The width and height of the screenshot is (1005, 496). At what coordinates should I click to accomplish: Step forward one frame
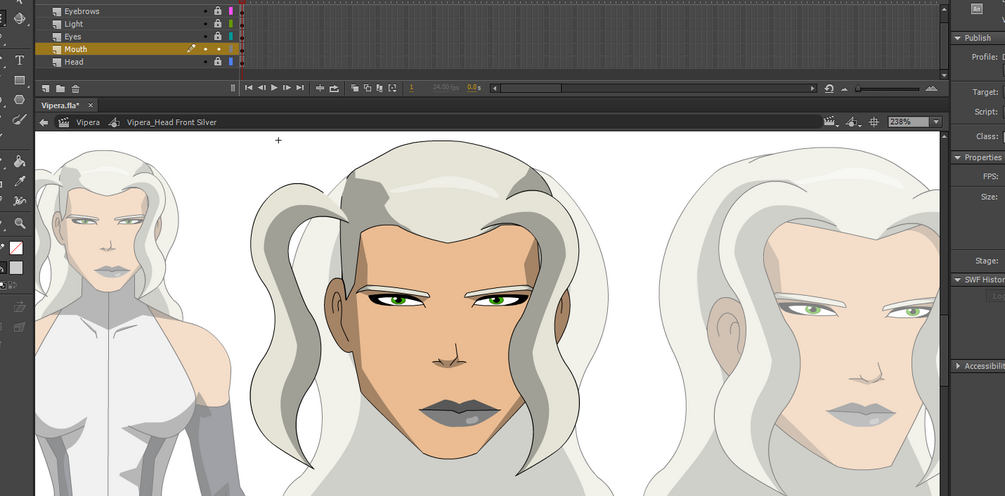[287, 88]
